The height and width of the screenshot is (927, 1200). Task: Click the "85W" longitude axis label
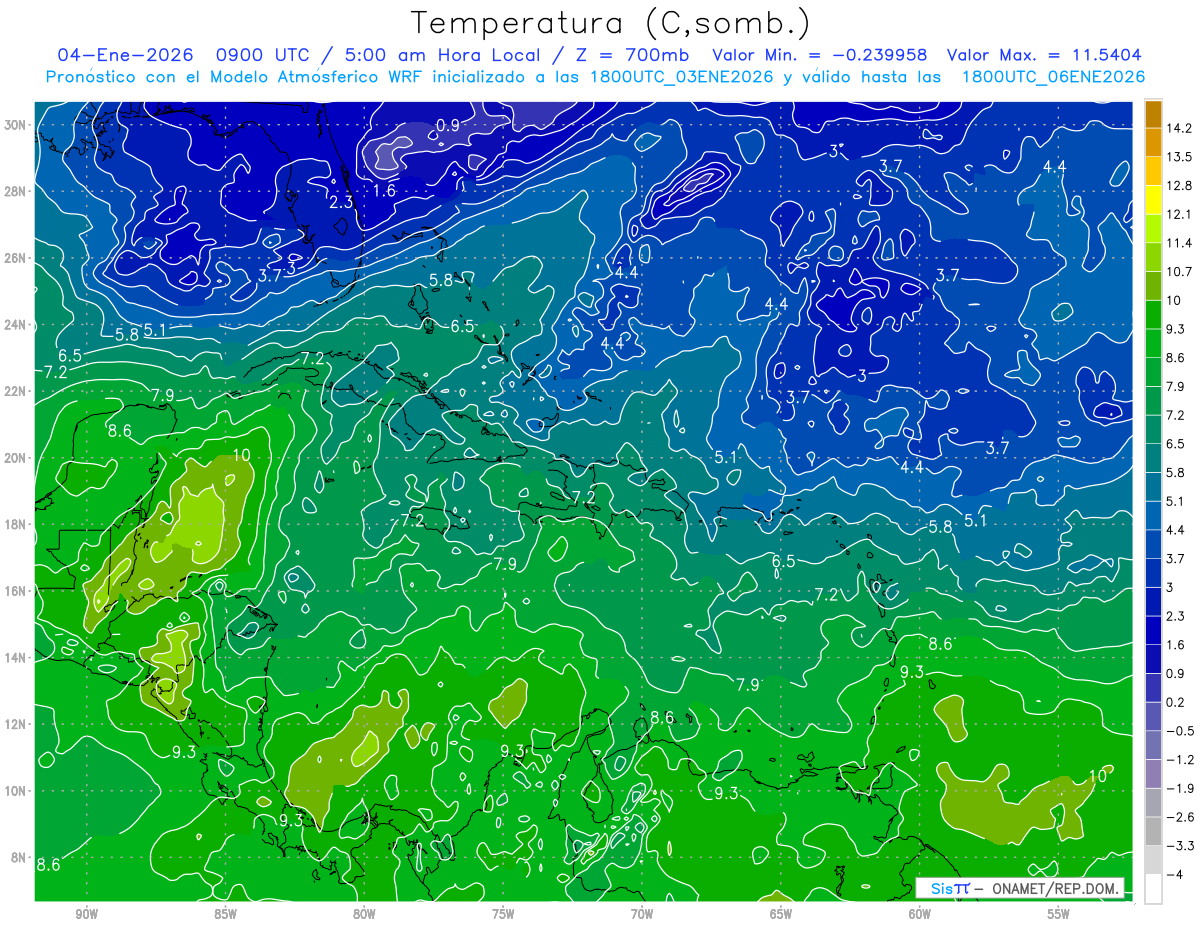click(x=225, y=914)
